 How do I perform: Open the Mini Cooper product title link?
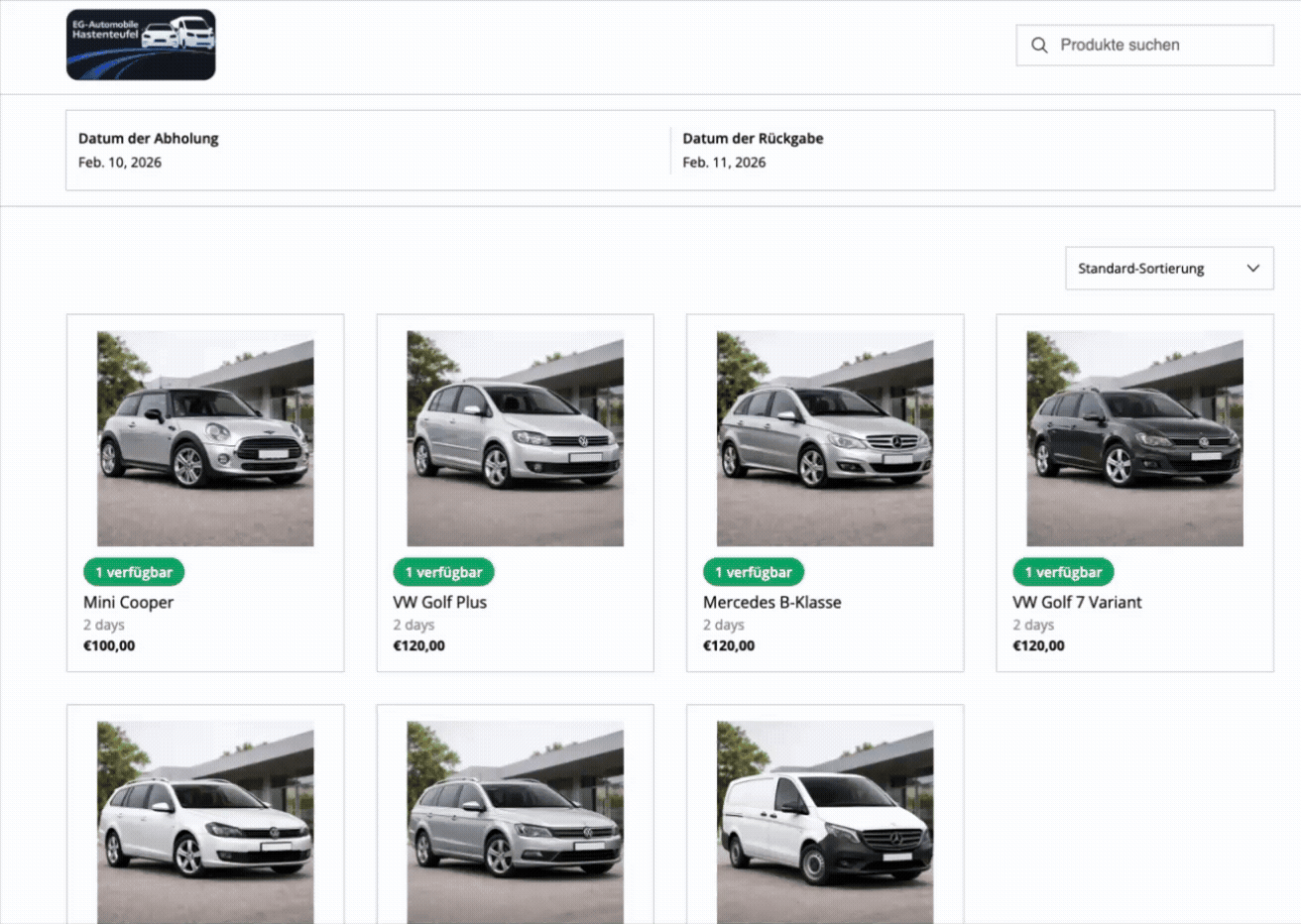tap(128, 602)
